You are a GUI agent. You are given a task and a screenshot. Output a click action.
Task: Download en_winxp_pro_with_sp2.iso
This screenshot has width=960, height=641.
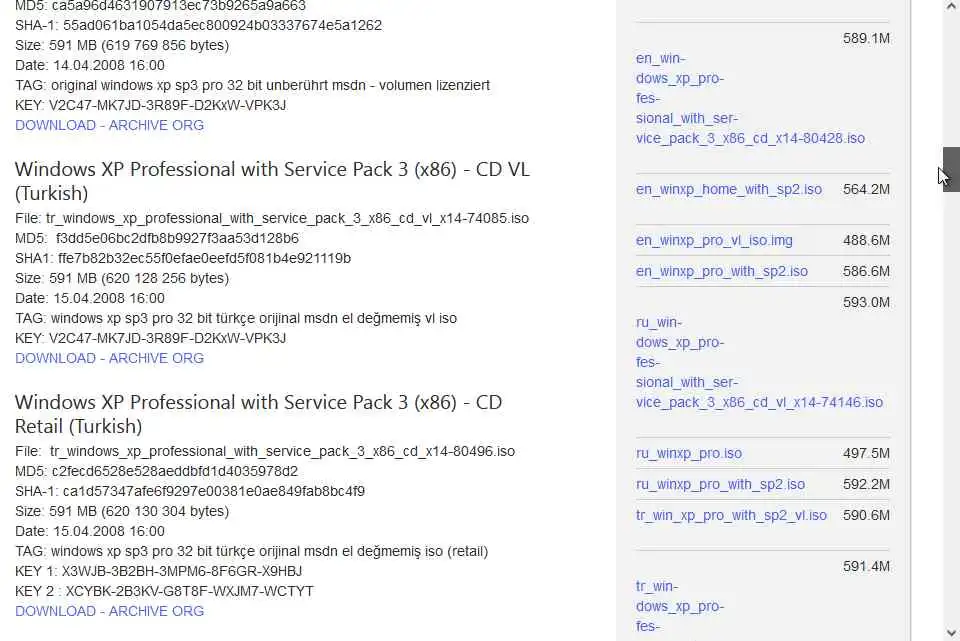coord(722,271)
